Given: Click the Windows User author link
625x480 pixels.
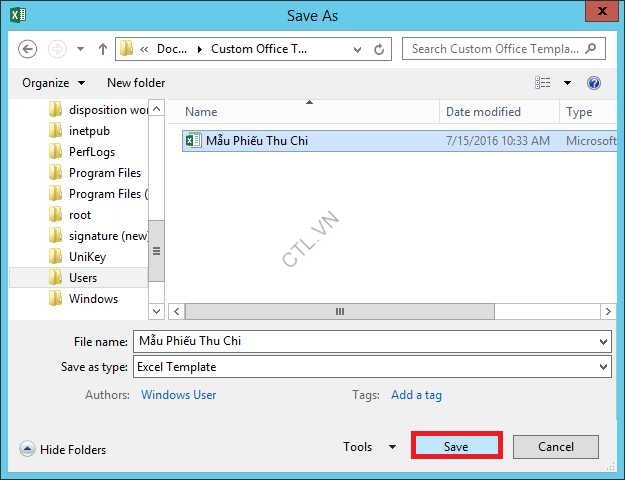Looking at the screenshot, I should click(179, 395).
